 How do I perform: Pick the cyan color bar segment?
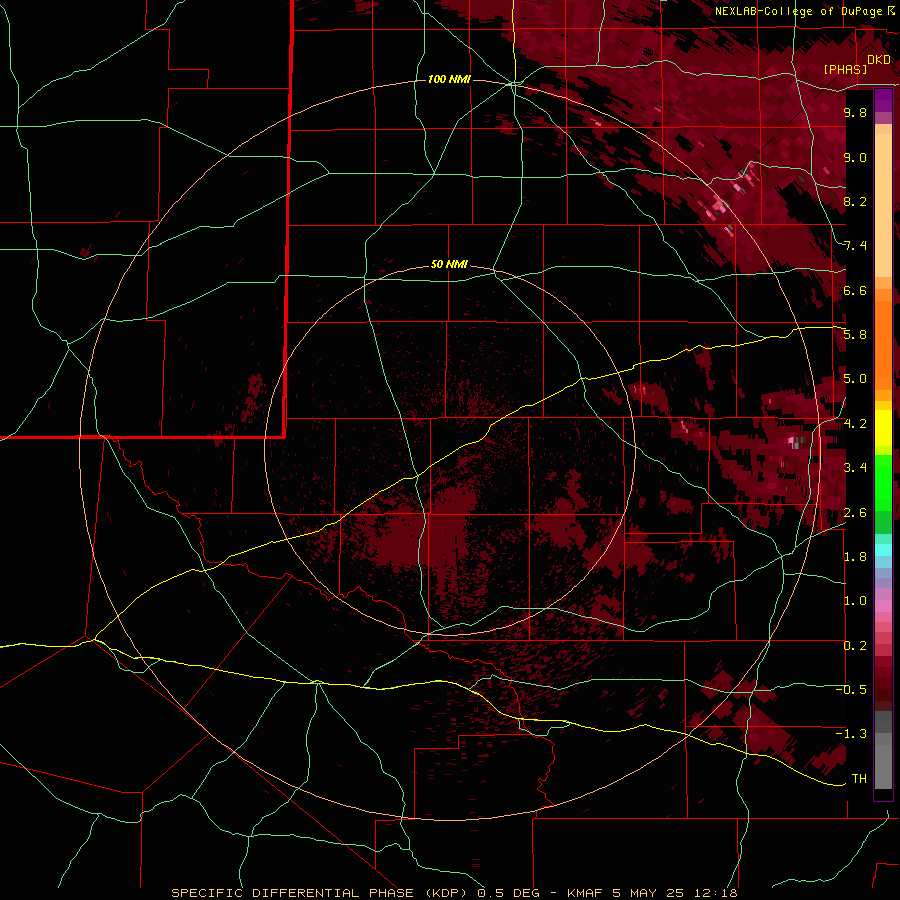[883, 550]
